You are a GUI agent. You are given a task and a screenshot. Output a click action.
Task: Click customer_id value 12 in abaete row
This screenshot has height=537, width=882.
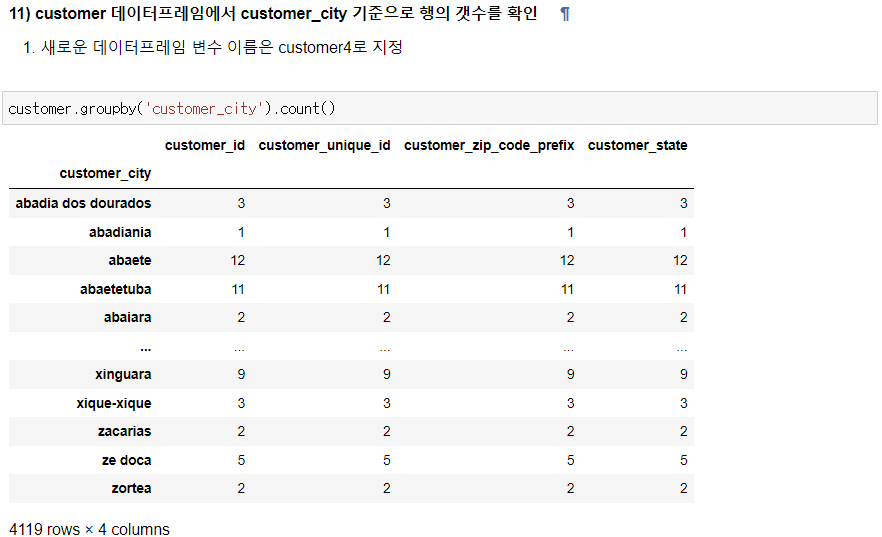coord(238,260)
